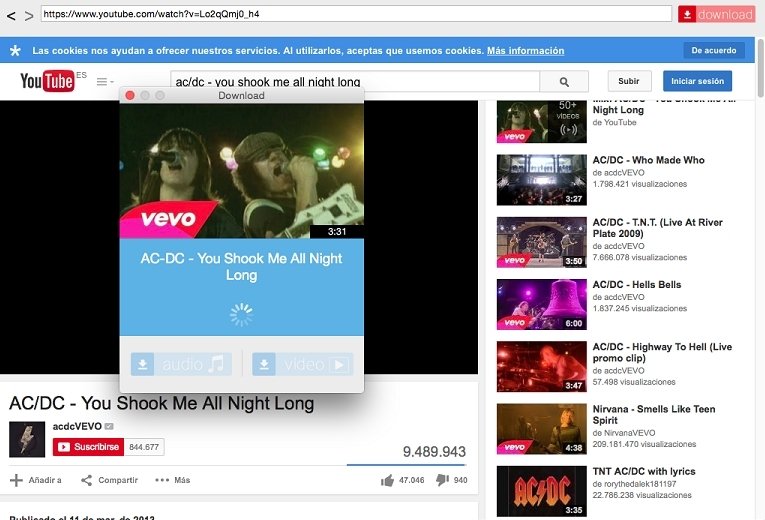
Task: Click the Suscribirse button
Action: point(88,447)
